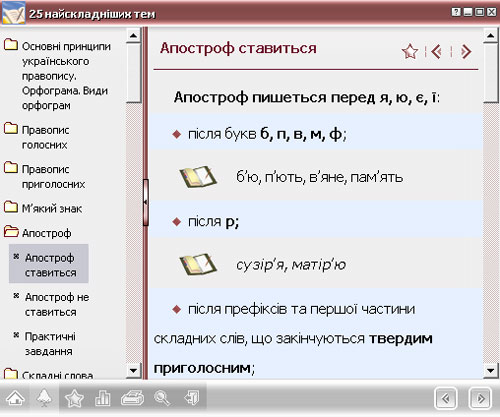Click the Home icon in bottom toolbar
Viewport: 500px width, 417px height.
(x=15, y=398)
